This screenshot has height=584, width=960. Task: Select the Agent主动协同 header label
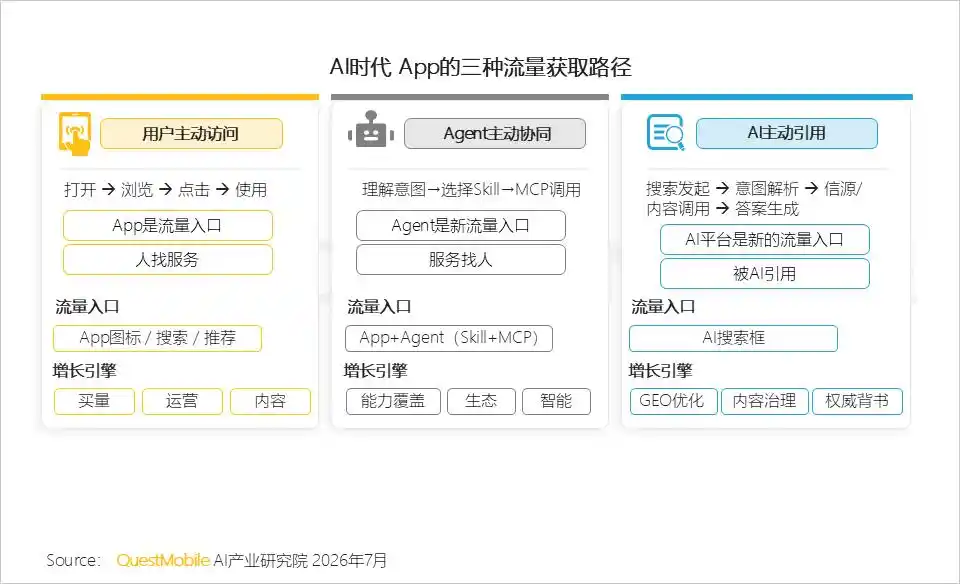coord(495,133)
